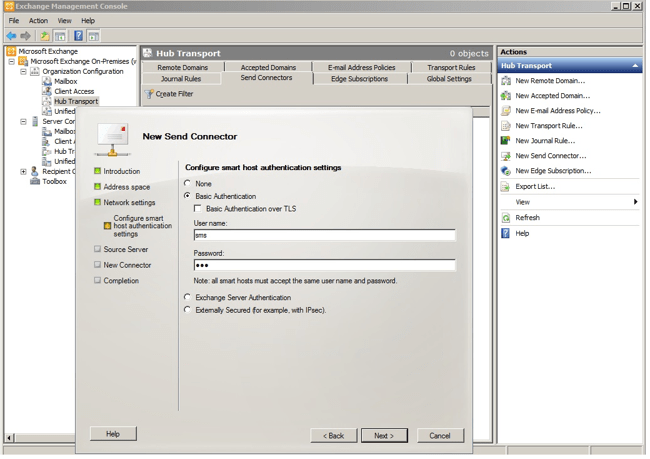The width and height of the screenshot is (650, 459).
Task: Click the New Transport Rule icon
Action: [506, 126]
